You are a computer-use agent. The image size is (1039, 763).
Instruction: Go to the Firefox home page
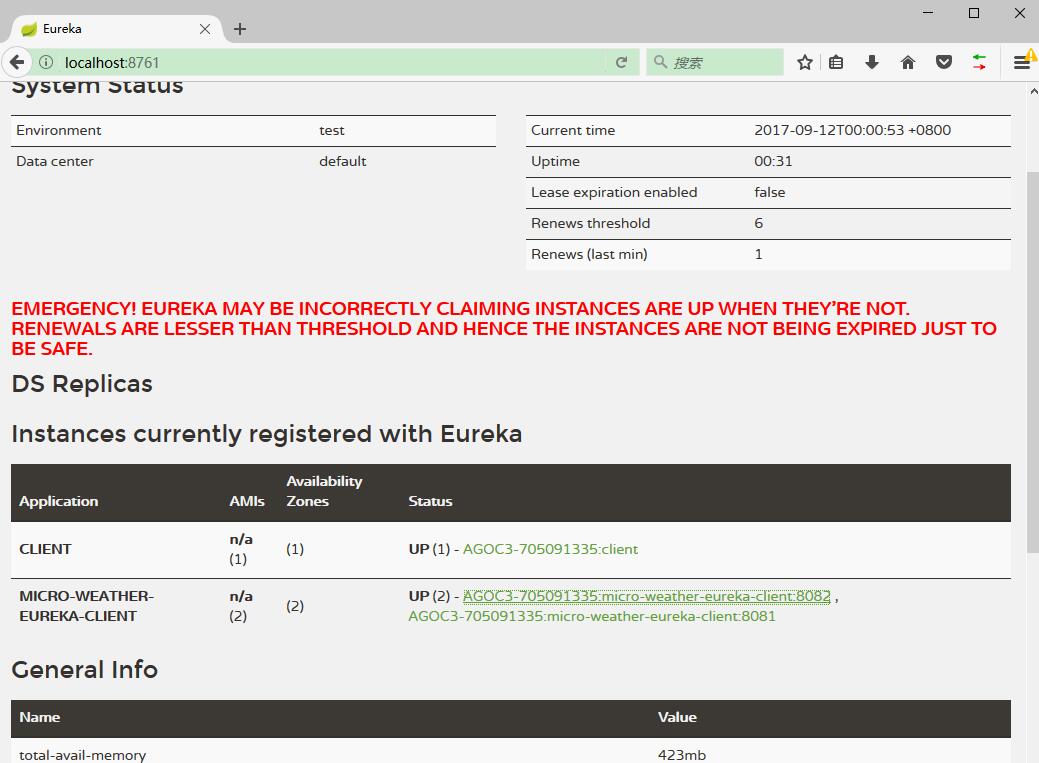click(x=908, y=62)
